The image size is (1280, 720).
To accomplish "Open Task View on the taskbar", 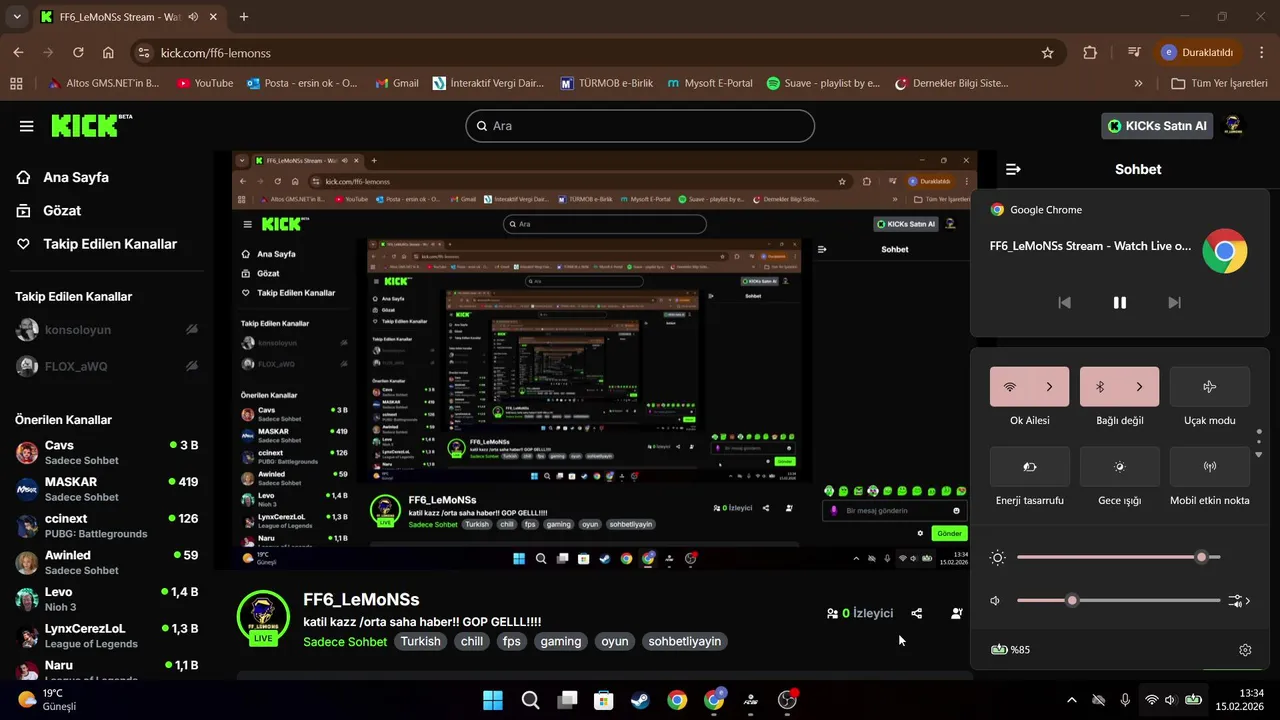I will pyautogui.click(x=567, y=700).
